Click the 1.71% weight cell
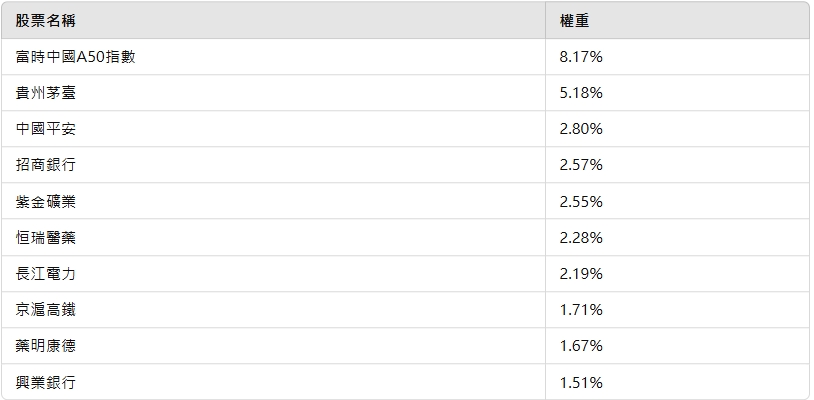The image size is (814, 400). tap(581, 309)
